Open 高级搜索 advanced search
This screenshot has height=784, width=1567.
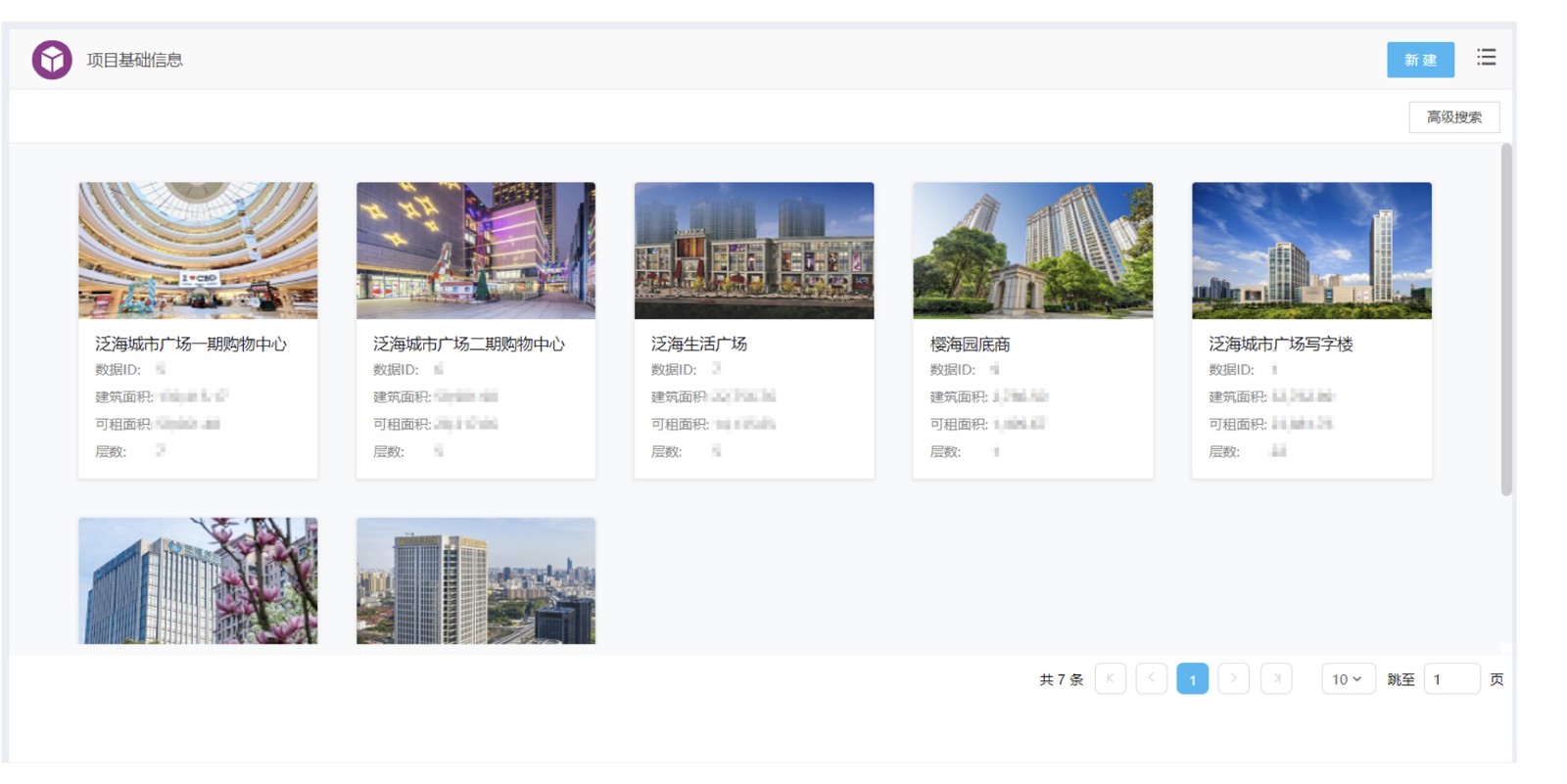tap(1454, 117)
